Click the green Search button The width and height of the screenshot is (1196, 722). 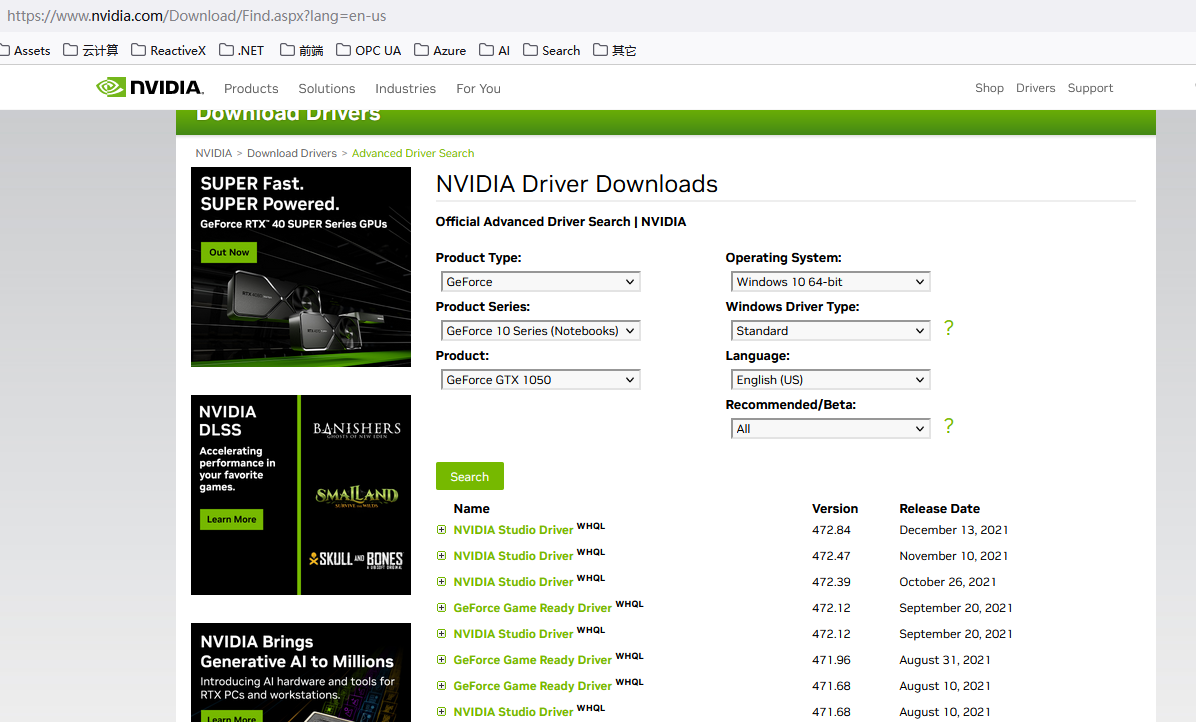pos(470,477)
